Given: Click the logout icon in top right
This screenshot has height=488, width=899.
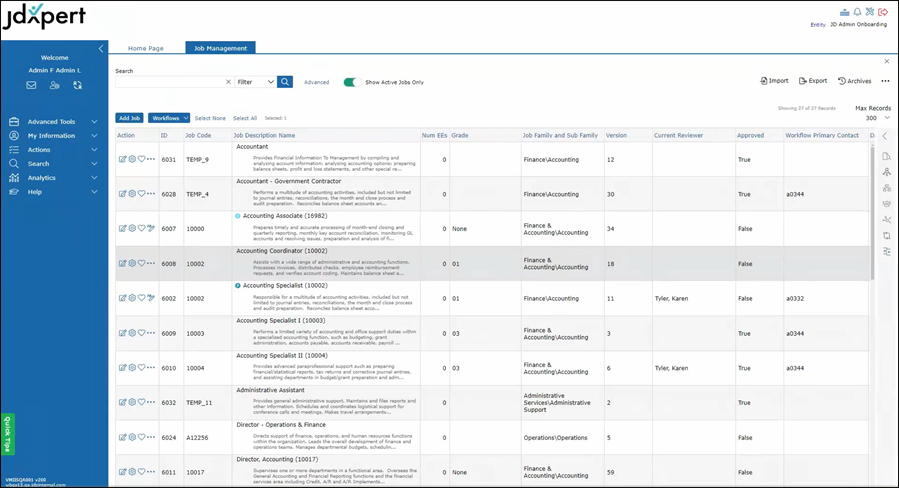Looking at the screenshot, I should pos(883,12).
